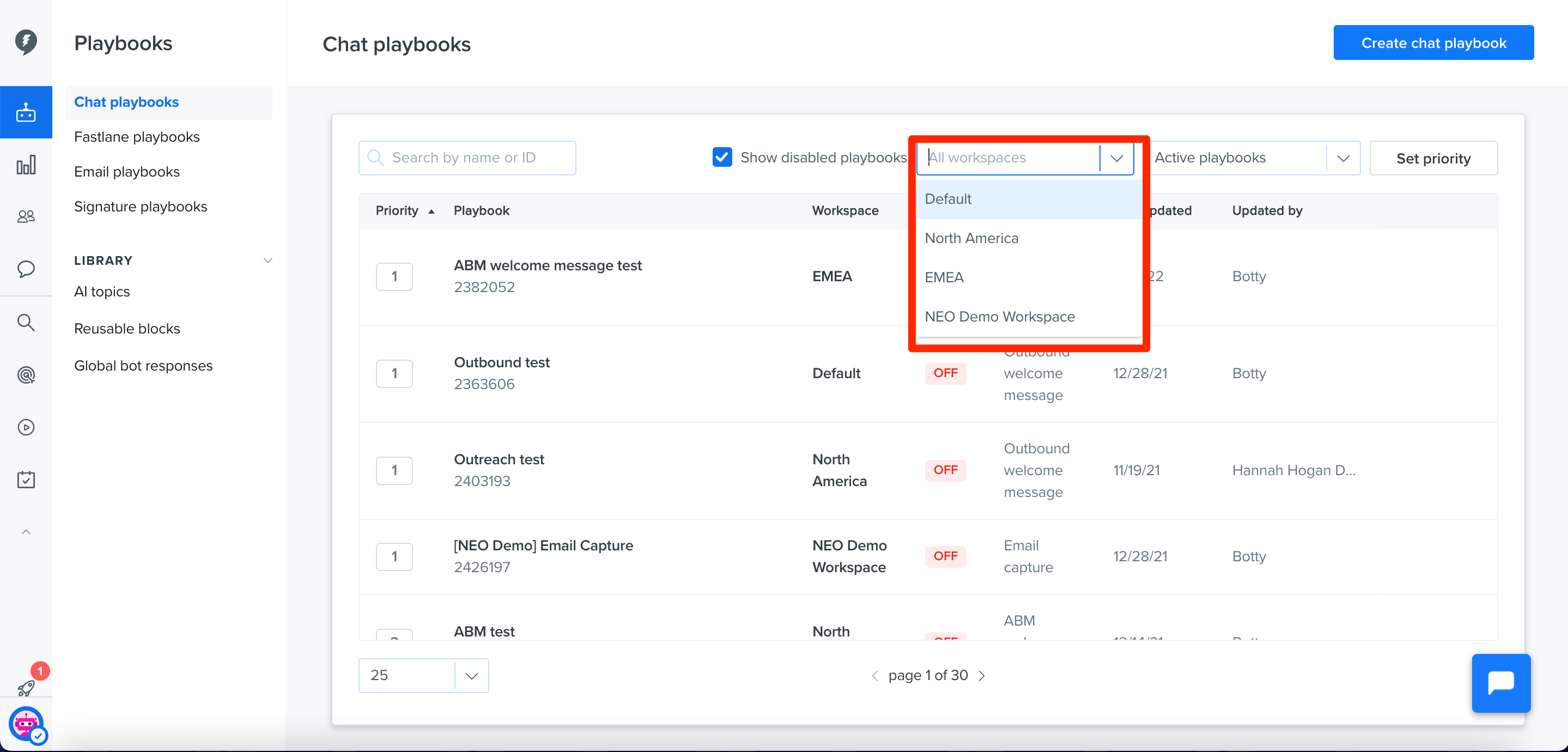Click the sidebar search magnifier icon
1568x752 pixels.
click(x=26, y=322)
